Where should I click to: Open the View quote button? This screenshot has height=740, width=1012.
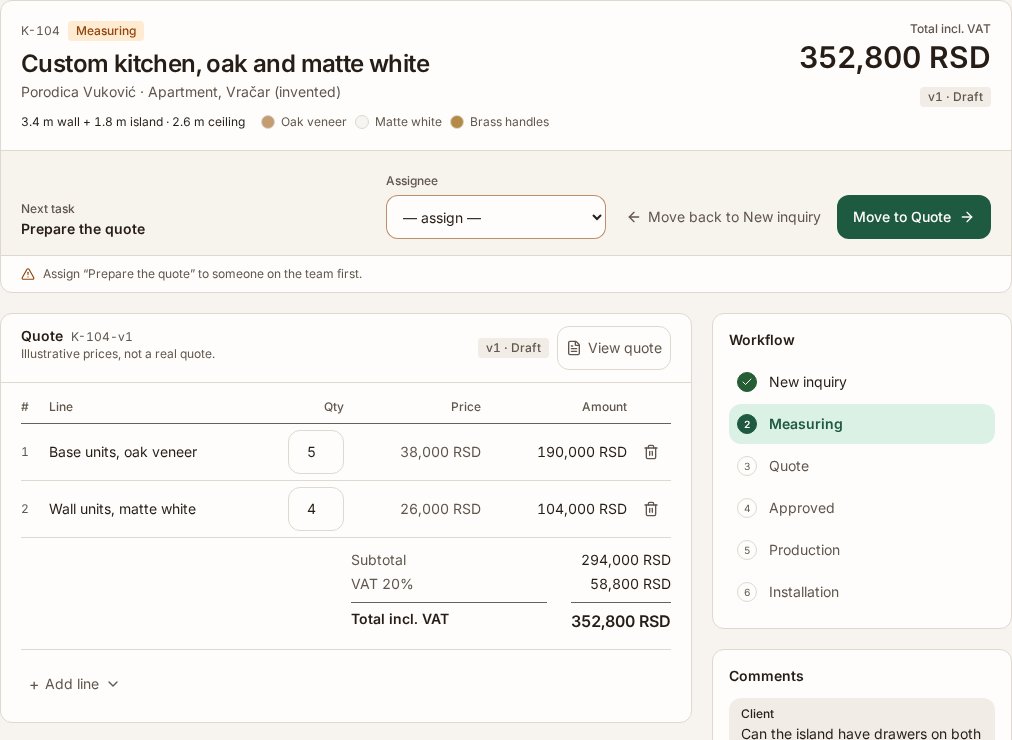614,348
